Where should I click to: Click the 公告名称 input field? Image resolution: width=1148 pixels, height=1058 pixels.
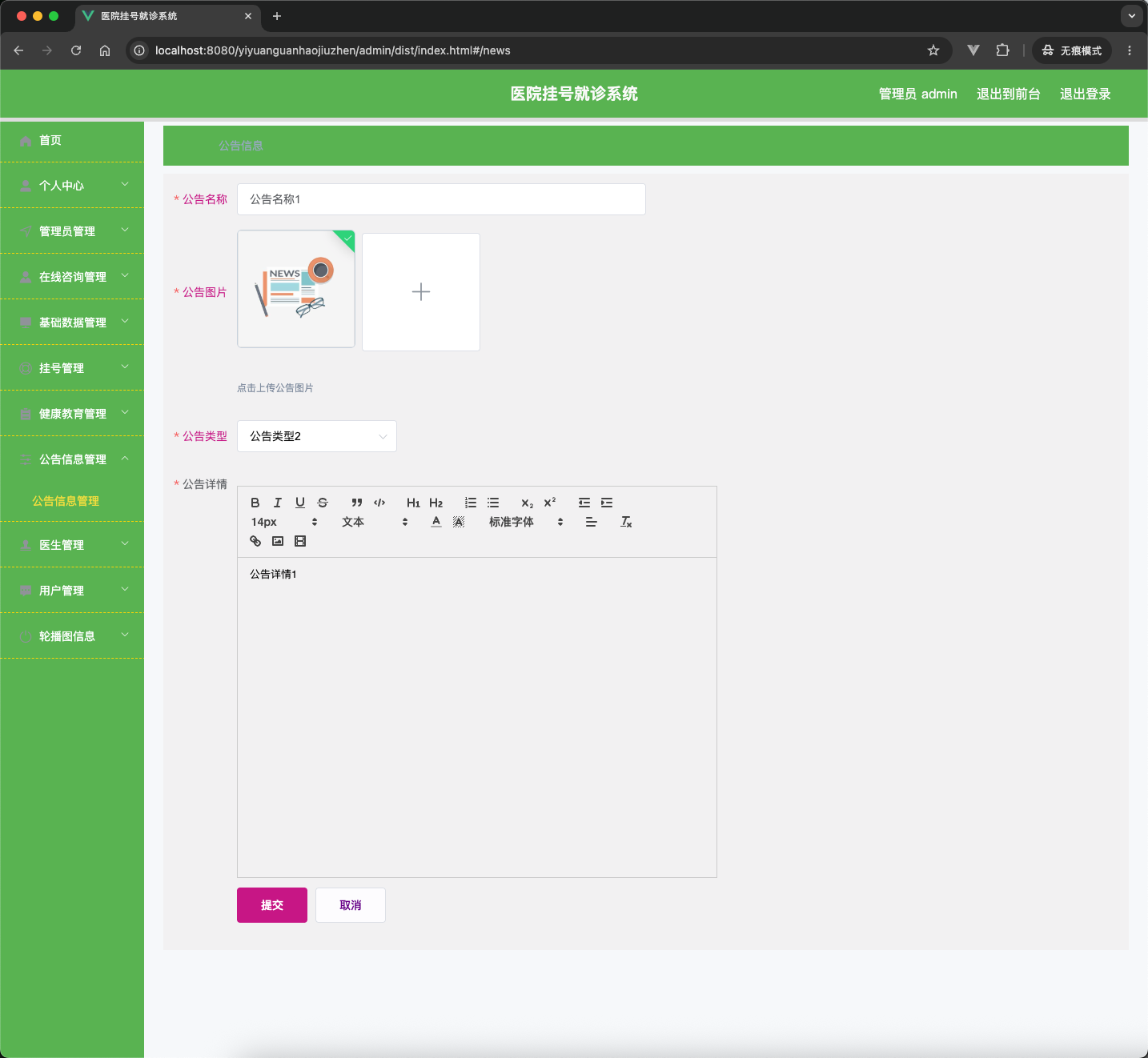coord(441,199)
